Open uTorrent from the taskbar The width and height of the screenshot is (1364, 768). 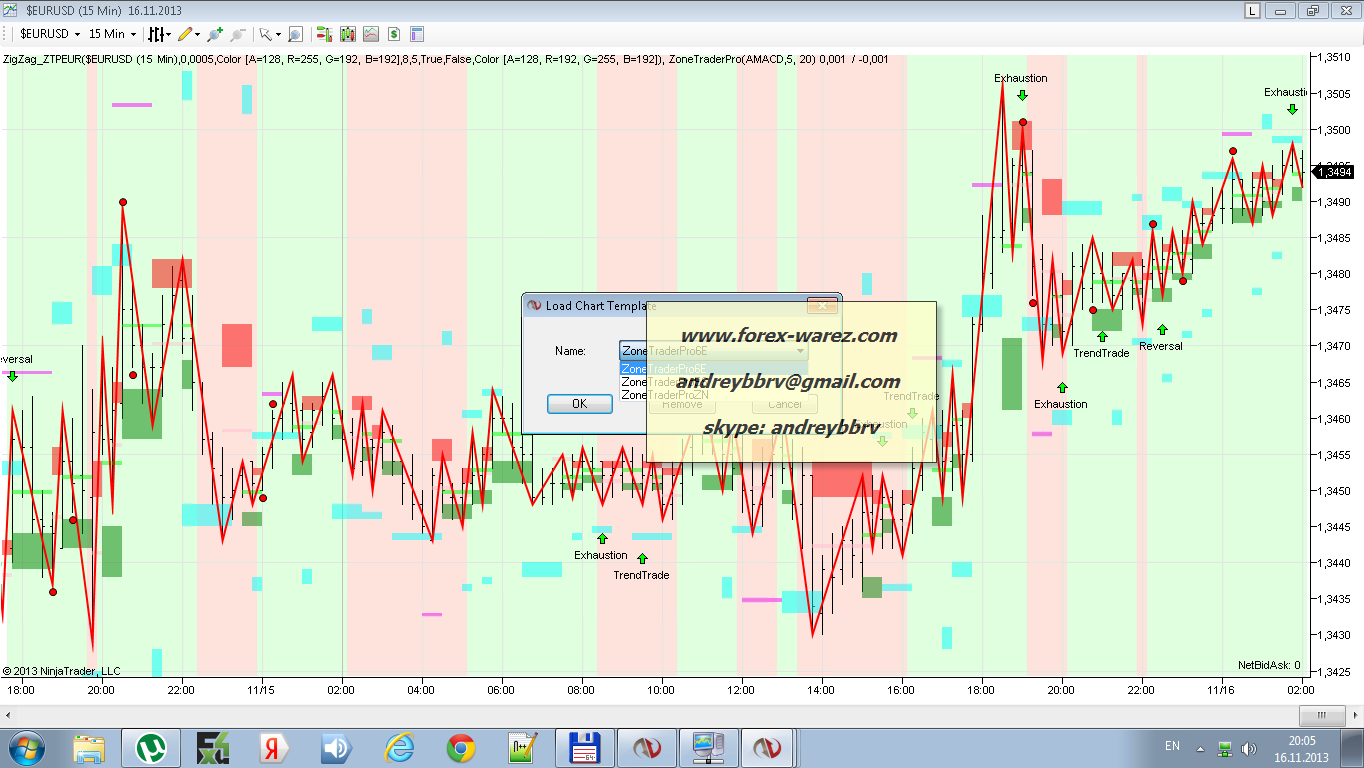pyautogui.click(x=150, y=747)
